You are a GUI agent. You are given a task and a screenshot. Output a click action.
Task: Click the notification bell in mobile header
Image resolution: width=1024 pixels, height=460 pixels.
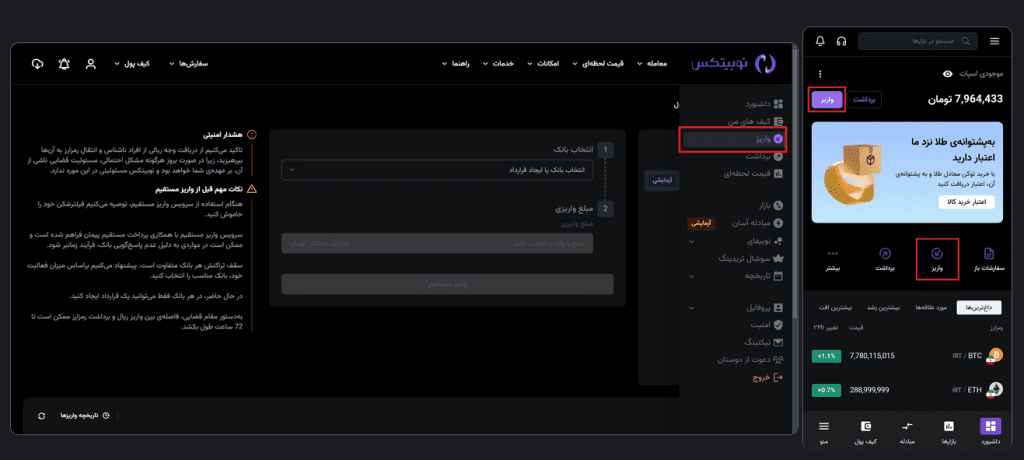click(821, 41)
